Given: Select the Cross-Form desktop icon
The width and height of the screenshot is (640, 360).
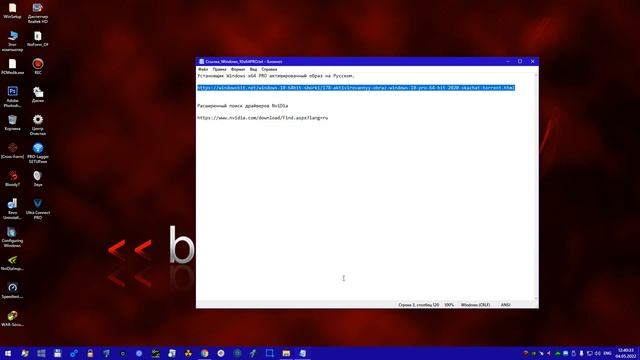Looking at the screenshot, I should 12,150.
